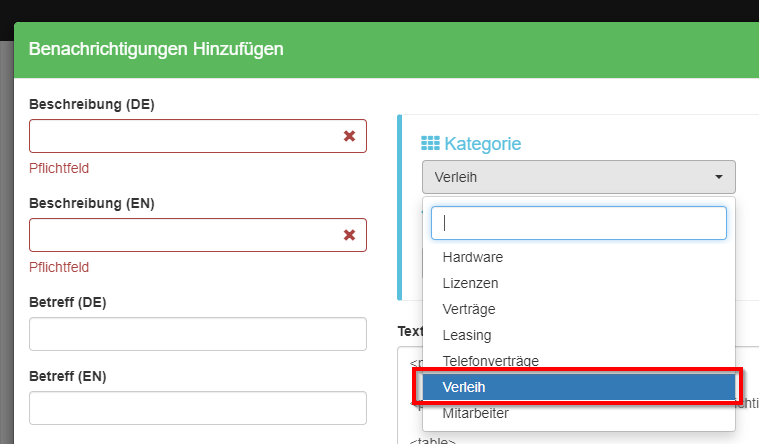Select Mitarbeiter from the category list

tap(578, 413)
